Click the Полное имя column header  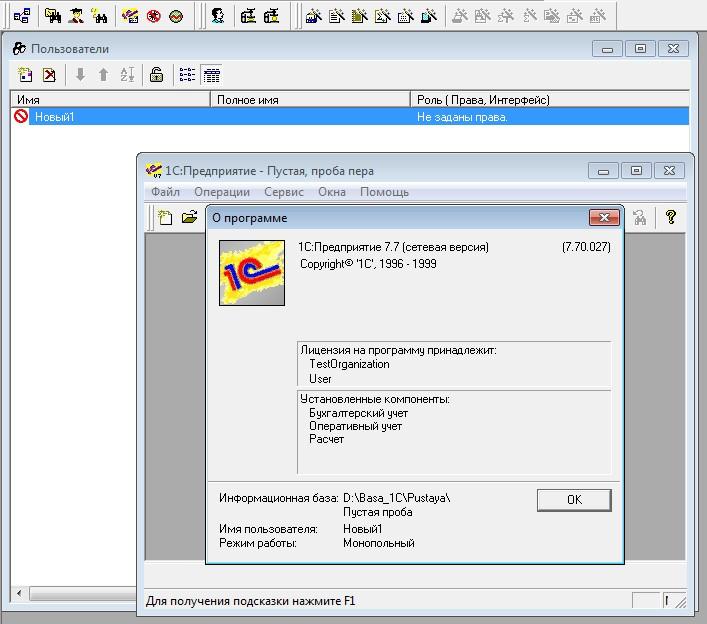click(x=310, y=100)
